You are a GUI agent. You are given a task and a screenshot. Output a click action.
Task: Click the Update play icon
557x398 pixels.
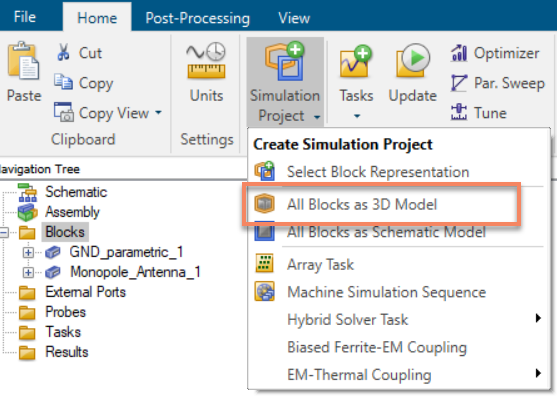(x=413, y=60)
